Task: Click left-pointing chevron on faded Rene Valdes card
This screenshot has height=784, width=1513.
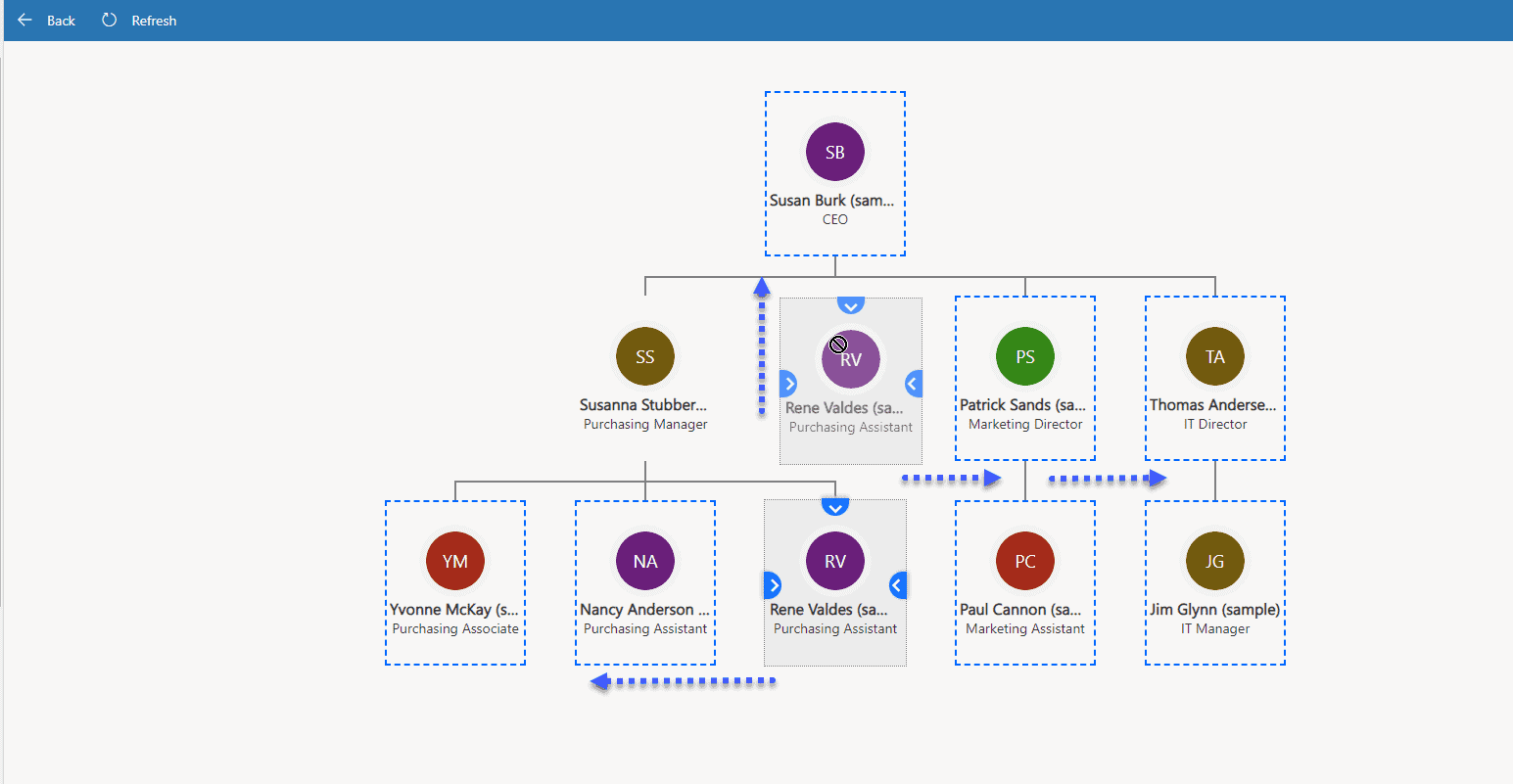Action: tap(914, 384)
